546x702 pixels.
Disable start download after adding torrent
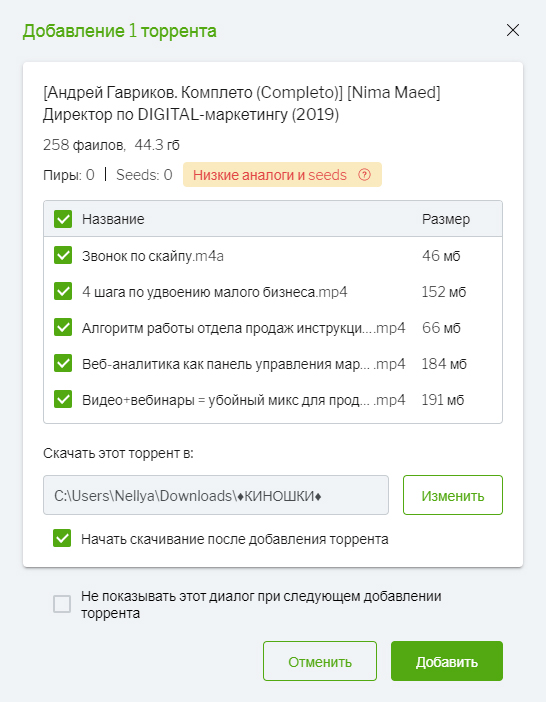[x=62, y=539]
